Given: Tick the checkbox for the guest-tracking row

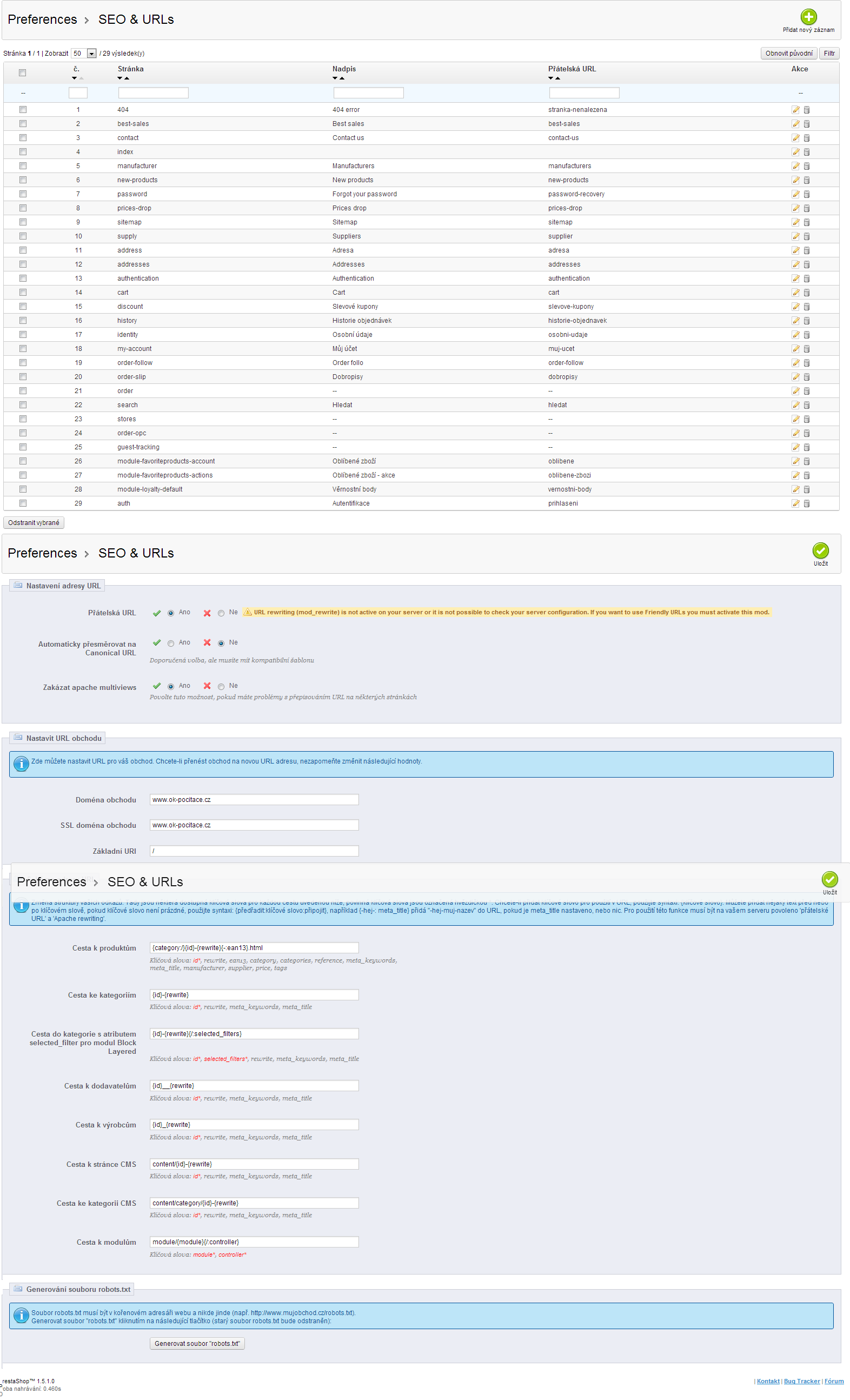Looking at the screenshot, I should (x=23, y=447).
